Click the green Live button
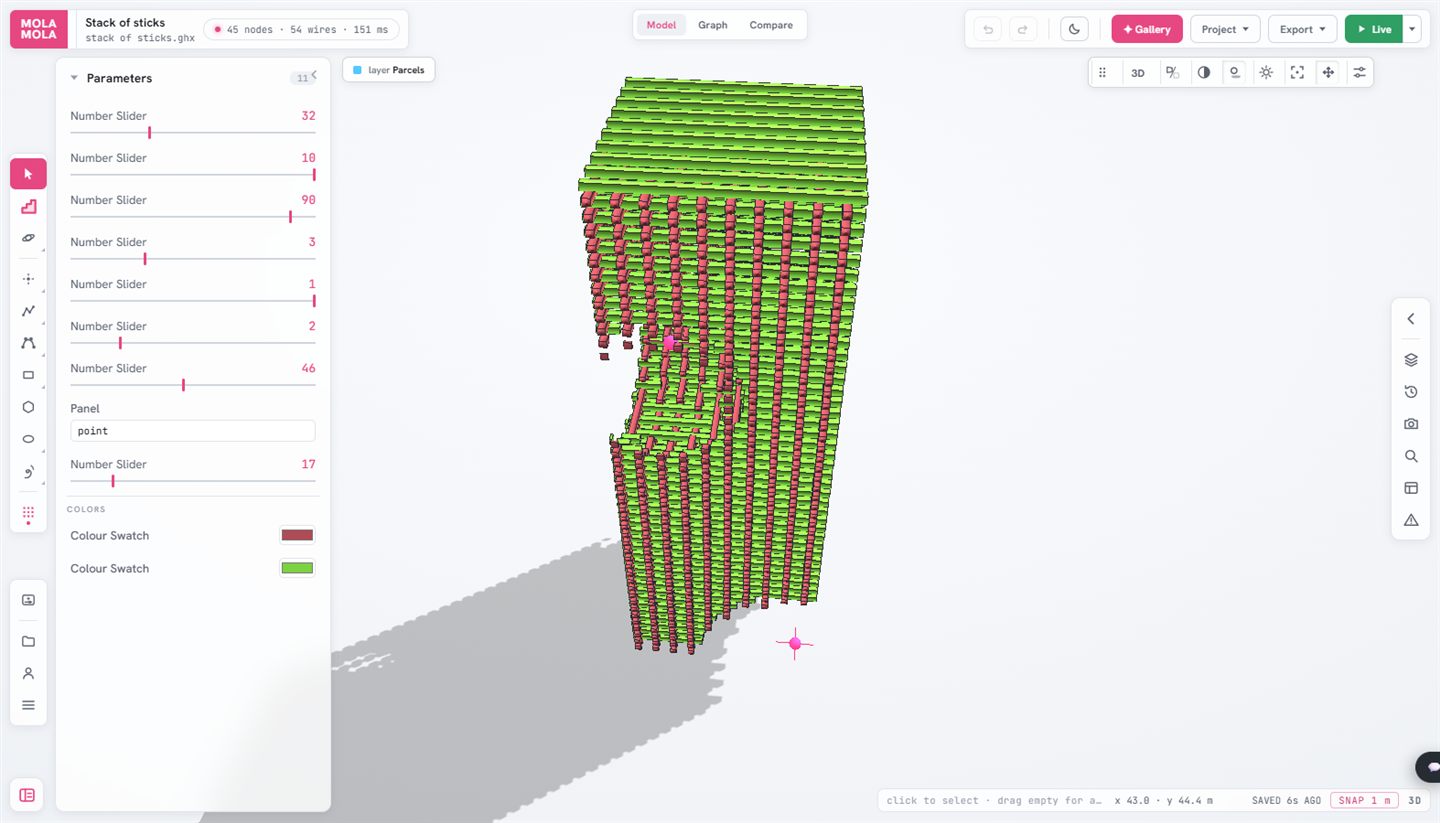1440x823 pixels. click(x=1374, y=29)
